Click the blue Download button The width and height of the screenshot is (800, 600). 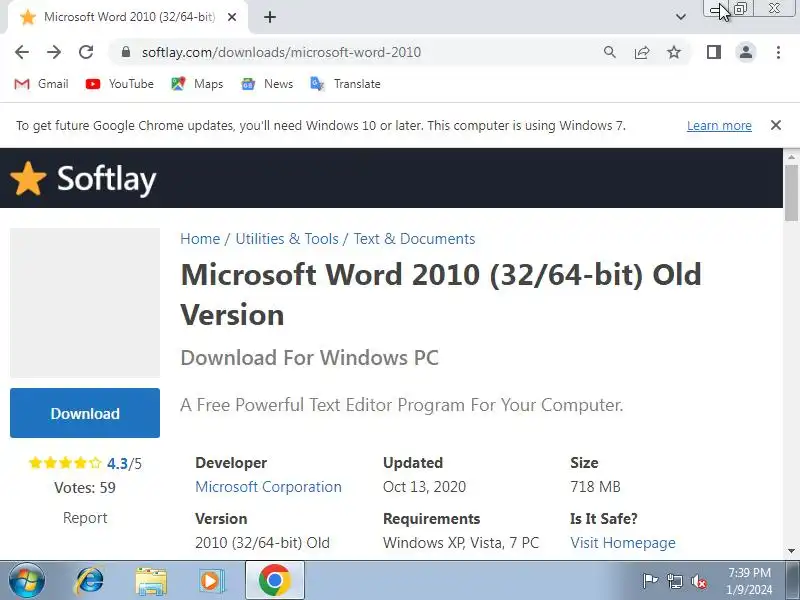(85, 413)
